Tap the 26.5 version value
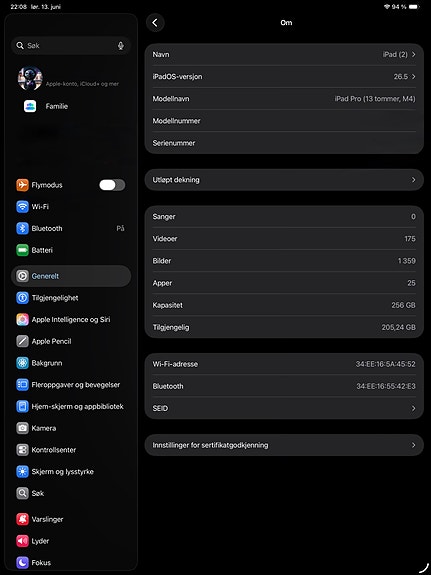431x575 pixels. coord(401,77)
